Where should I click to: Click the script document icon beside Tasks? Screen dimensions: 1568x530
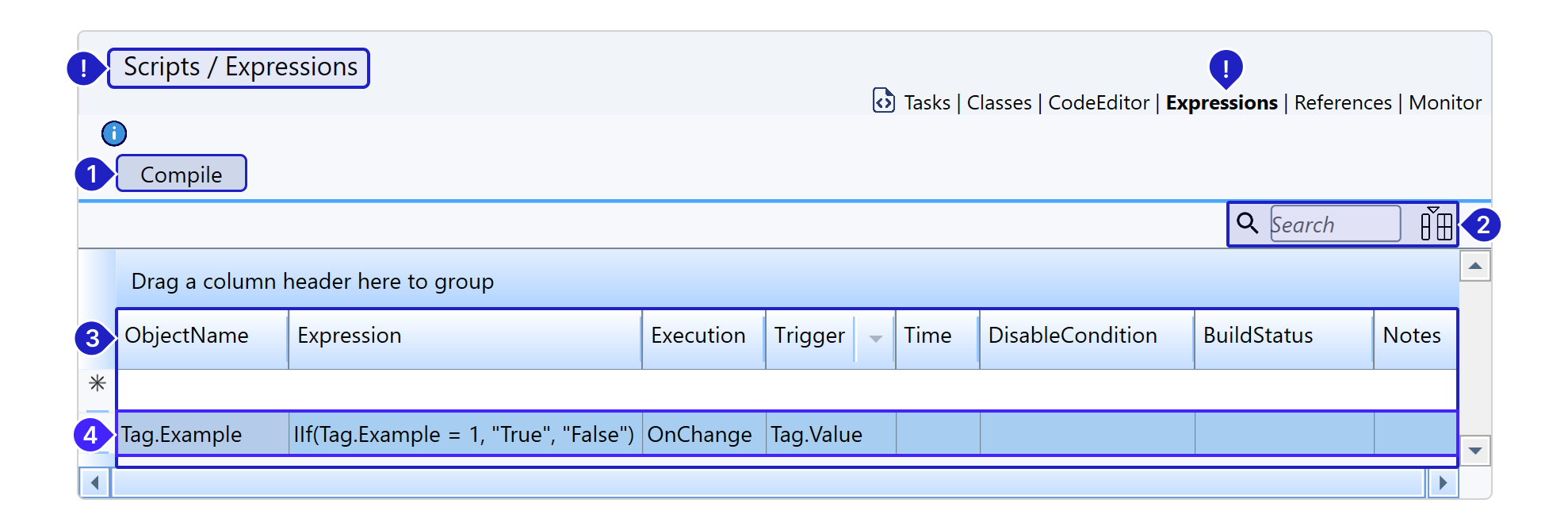883,101
